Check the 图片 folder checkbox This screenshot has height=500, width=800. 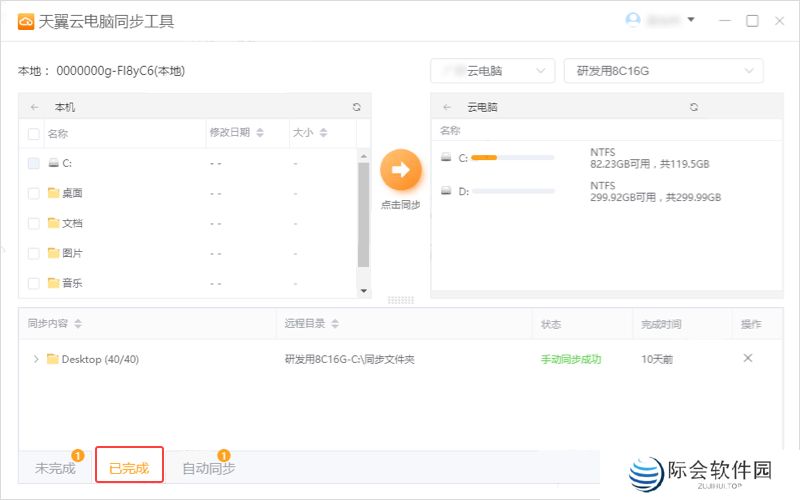pos(34,254)
